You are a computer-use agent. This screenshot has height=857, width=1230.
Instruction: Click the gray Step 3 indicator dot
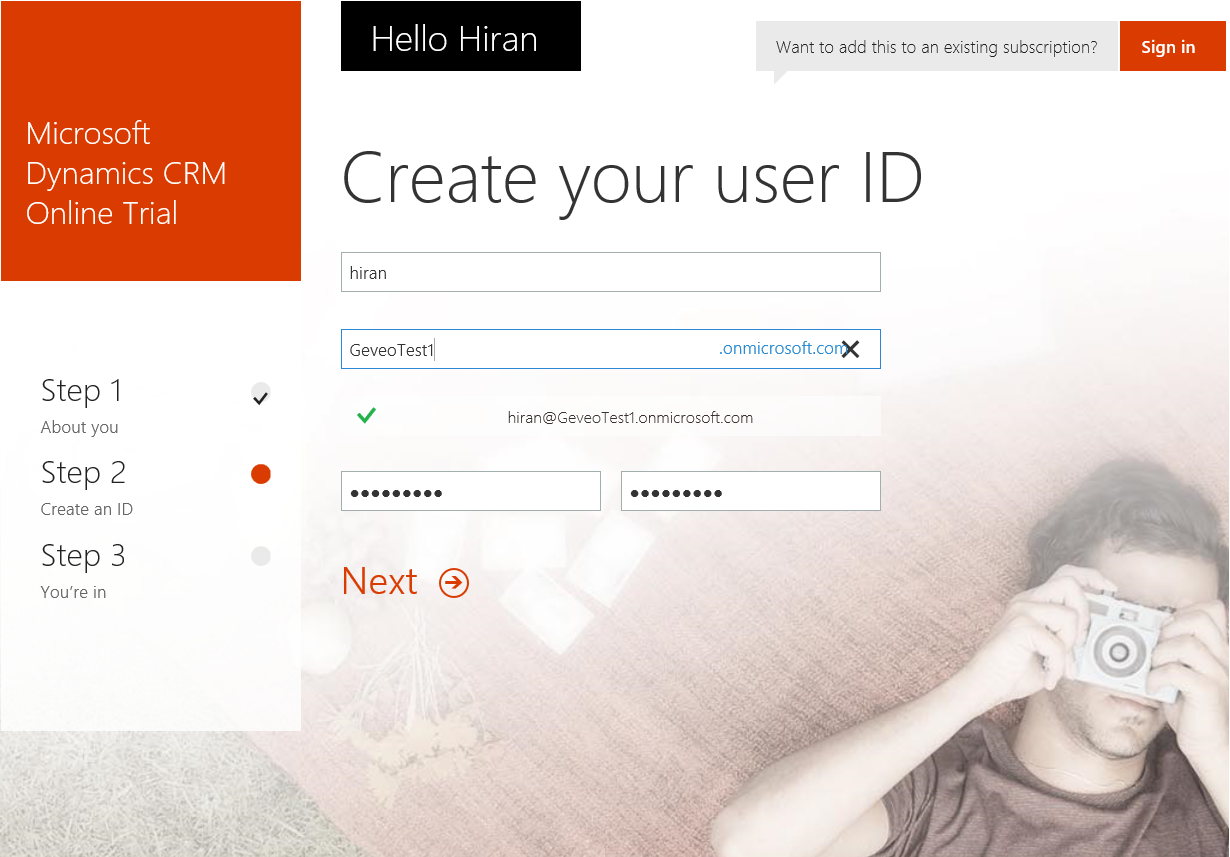(261, 556)
